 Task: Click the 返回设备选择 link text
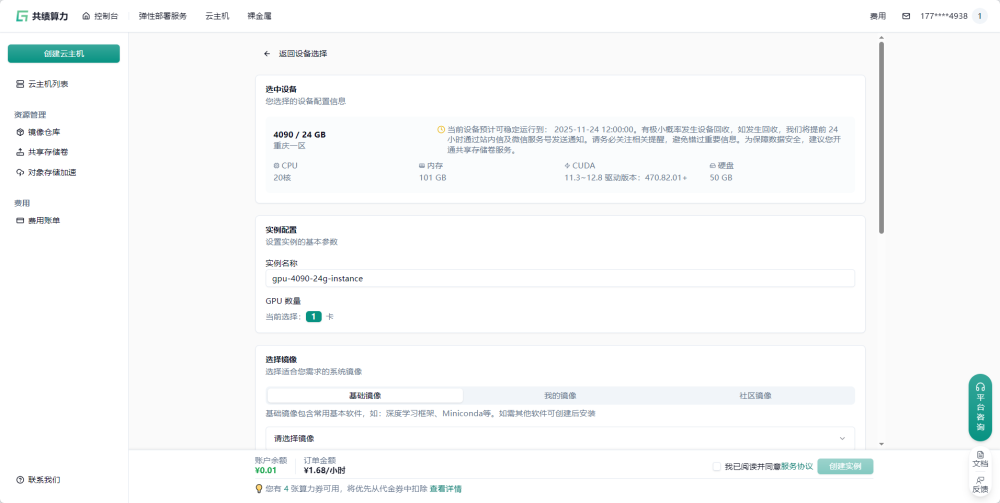pos(303,54)
